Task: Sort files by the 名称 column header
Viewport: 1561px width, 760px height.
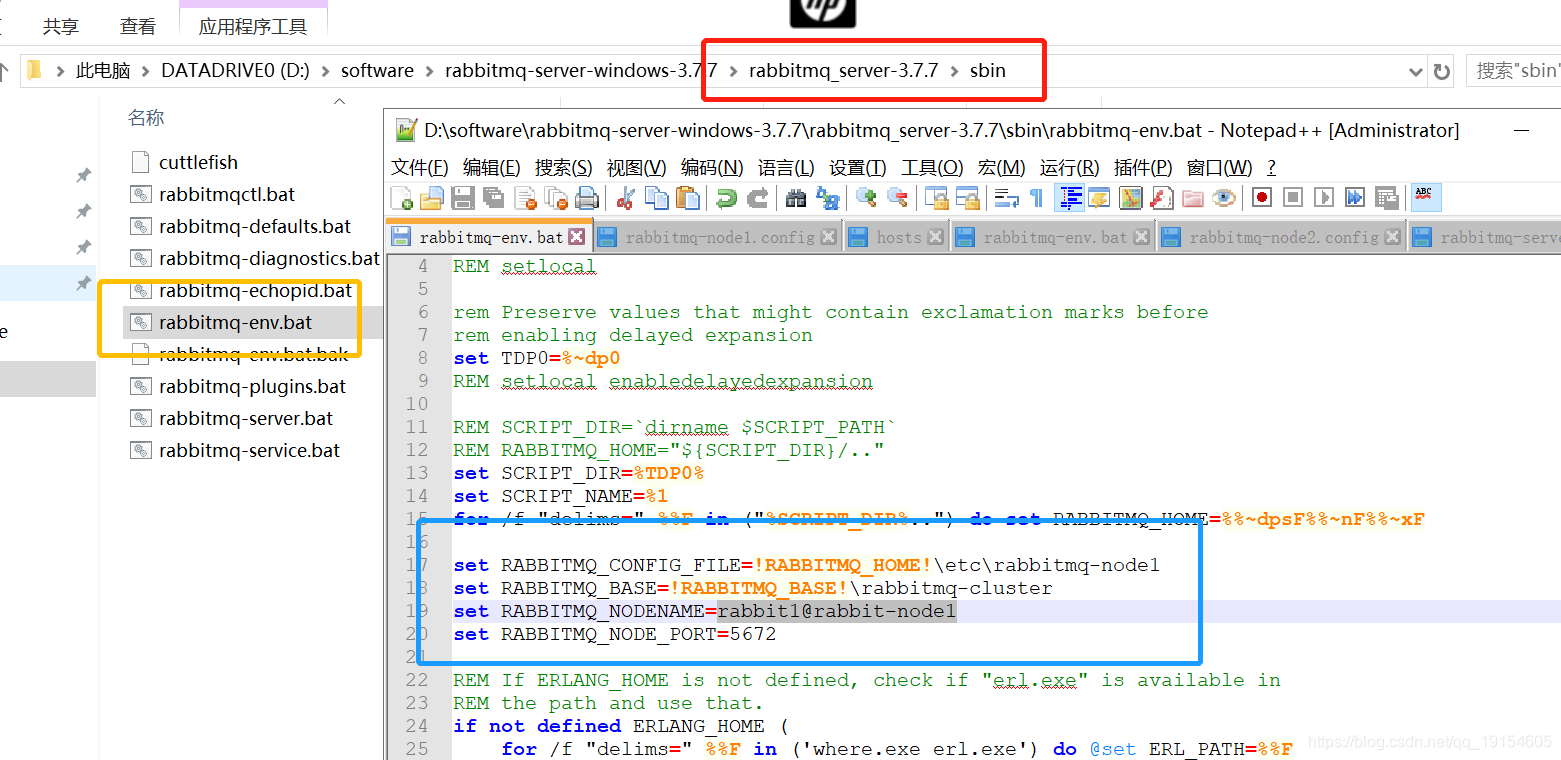Action: click(146, 118)
